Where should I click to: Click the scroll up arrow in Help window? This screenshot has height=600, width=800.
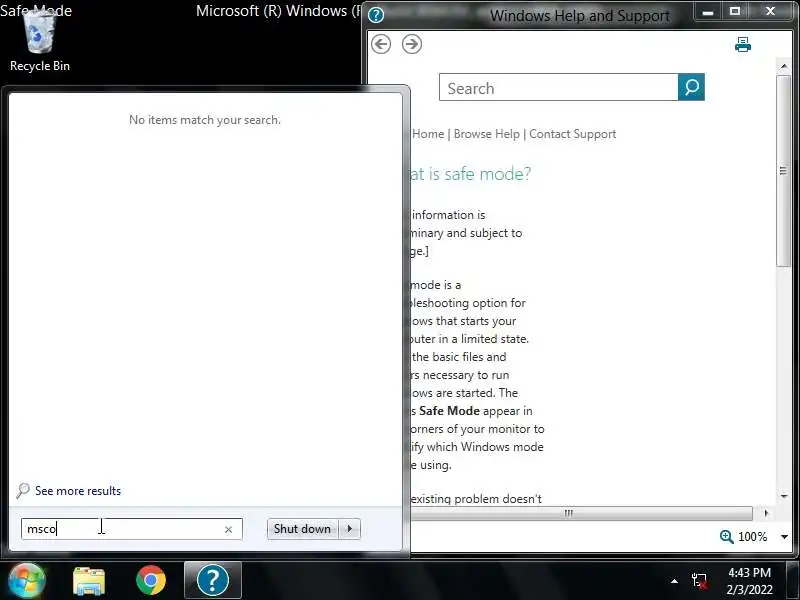(784, 66)
